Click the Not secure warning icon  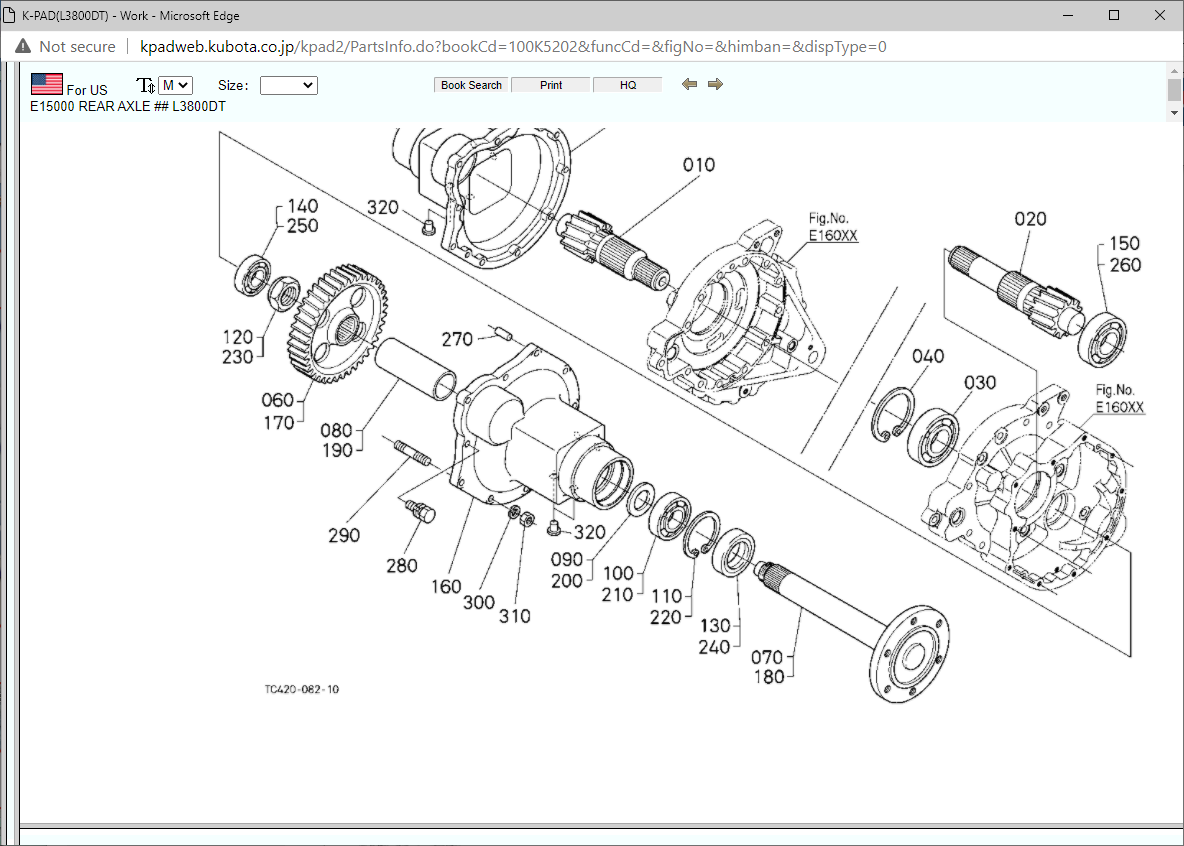(x=23, y=47)
